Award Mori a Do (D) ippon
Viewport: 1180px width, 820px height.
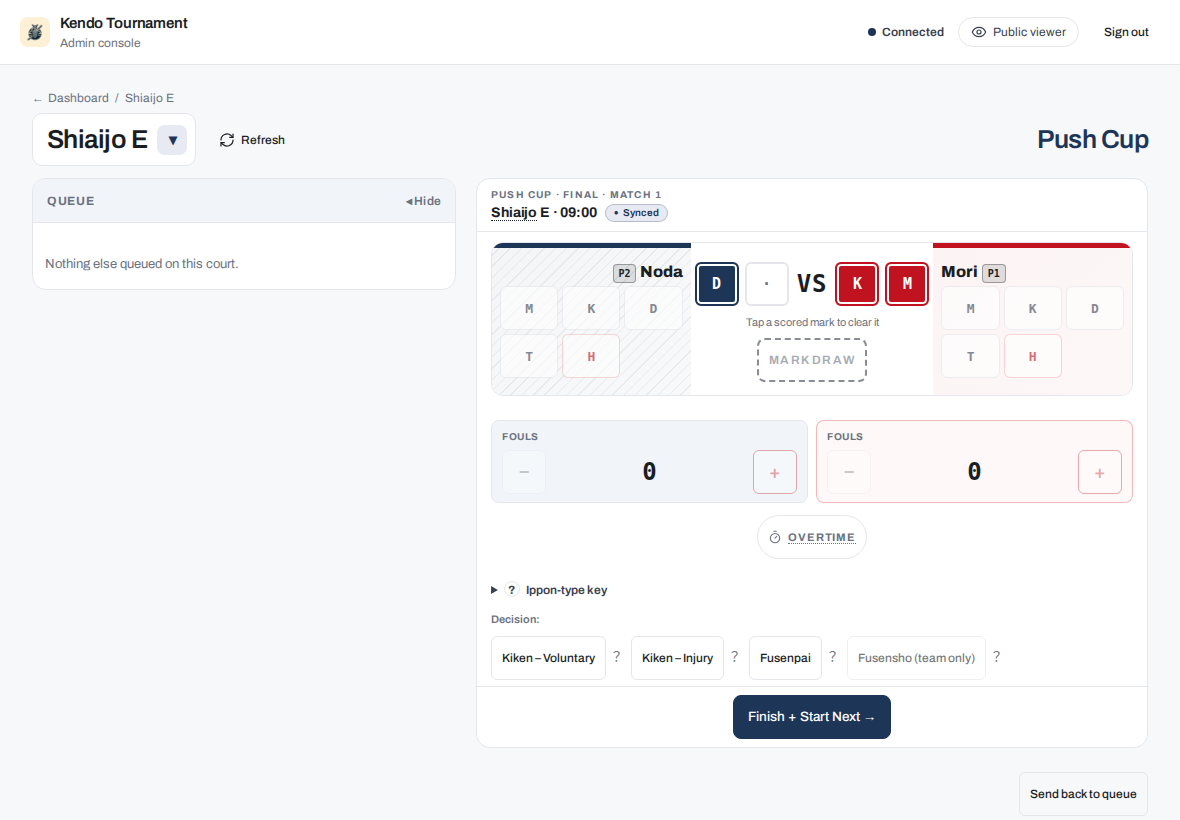(1095, 308)
